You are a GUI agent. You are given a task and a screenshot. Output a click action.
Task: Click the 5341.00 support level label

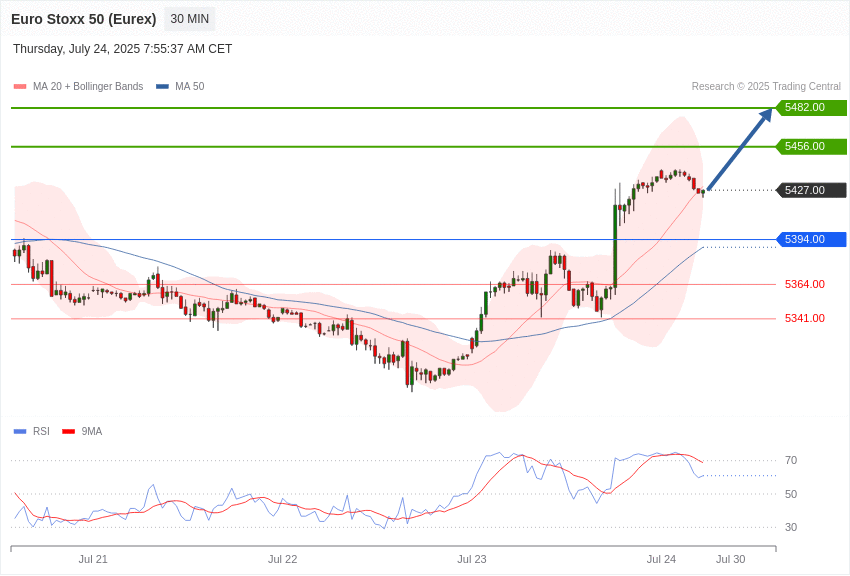(x=805, y=318)
